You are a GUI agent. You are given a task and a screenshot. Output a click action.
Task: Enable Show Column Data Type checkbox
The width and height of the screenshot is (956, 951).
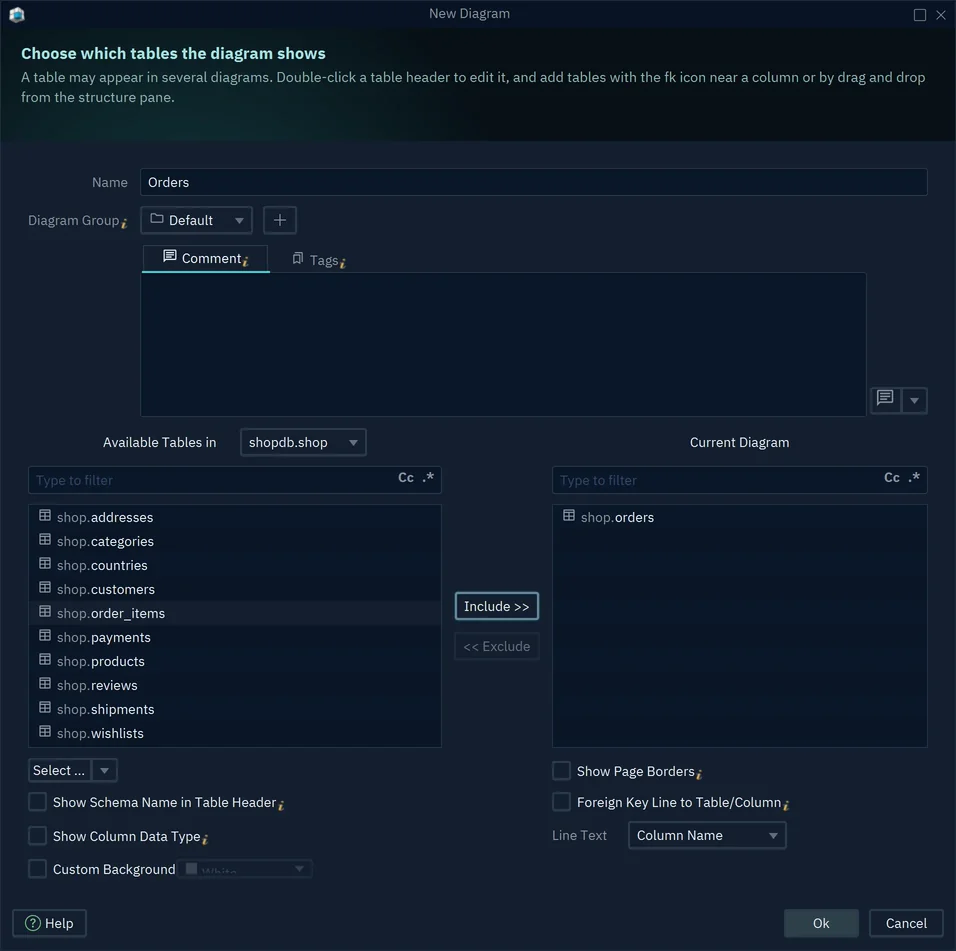38,836
